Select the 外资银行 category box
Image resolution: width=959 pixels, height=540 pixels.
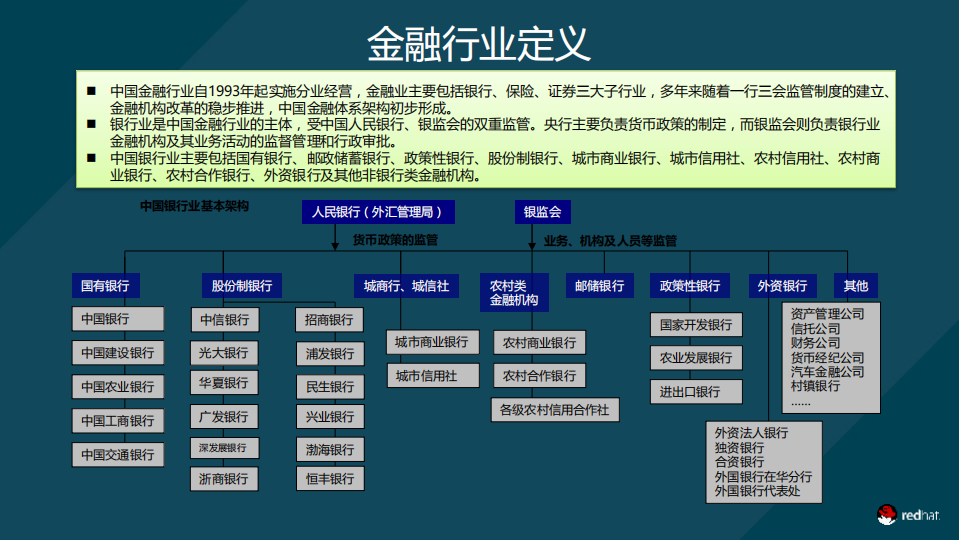(x=782, y=286)
